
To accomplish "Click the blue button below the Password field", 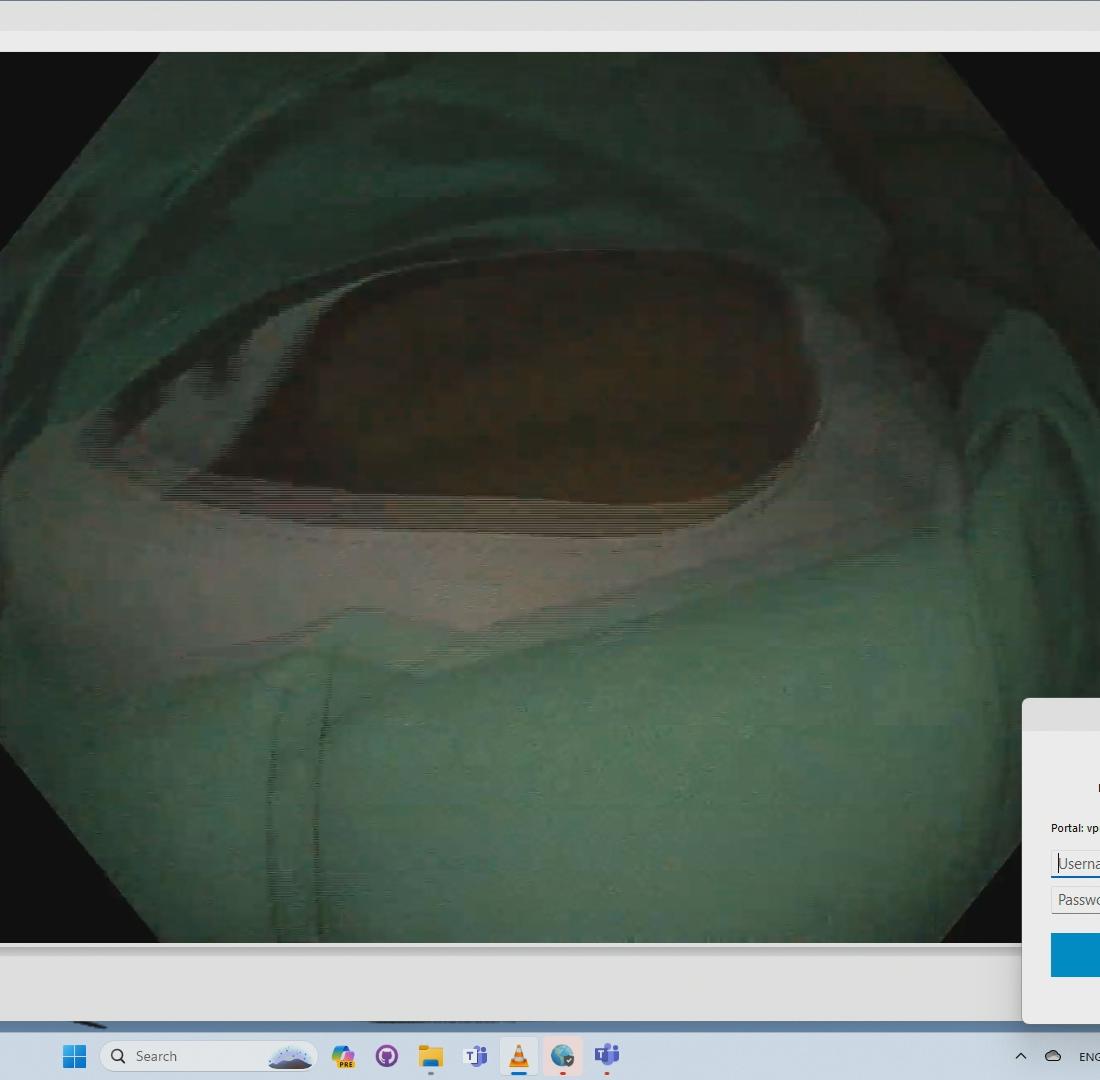I will tap(1075, 955).
